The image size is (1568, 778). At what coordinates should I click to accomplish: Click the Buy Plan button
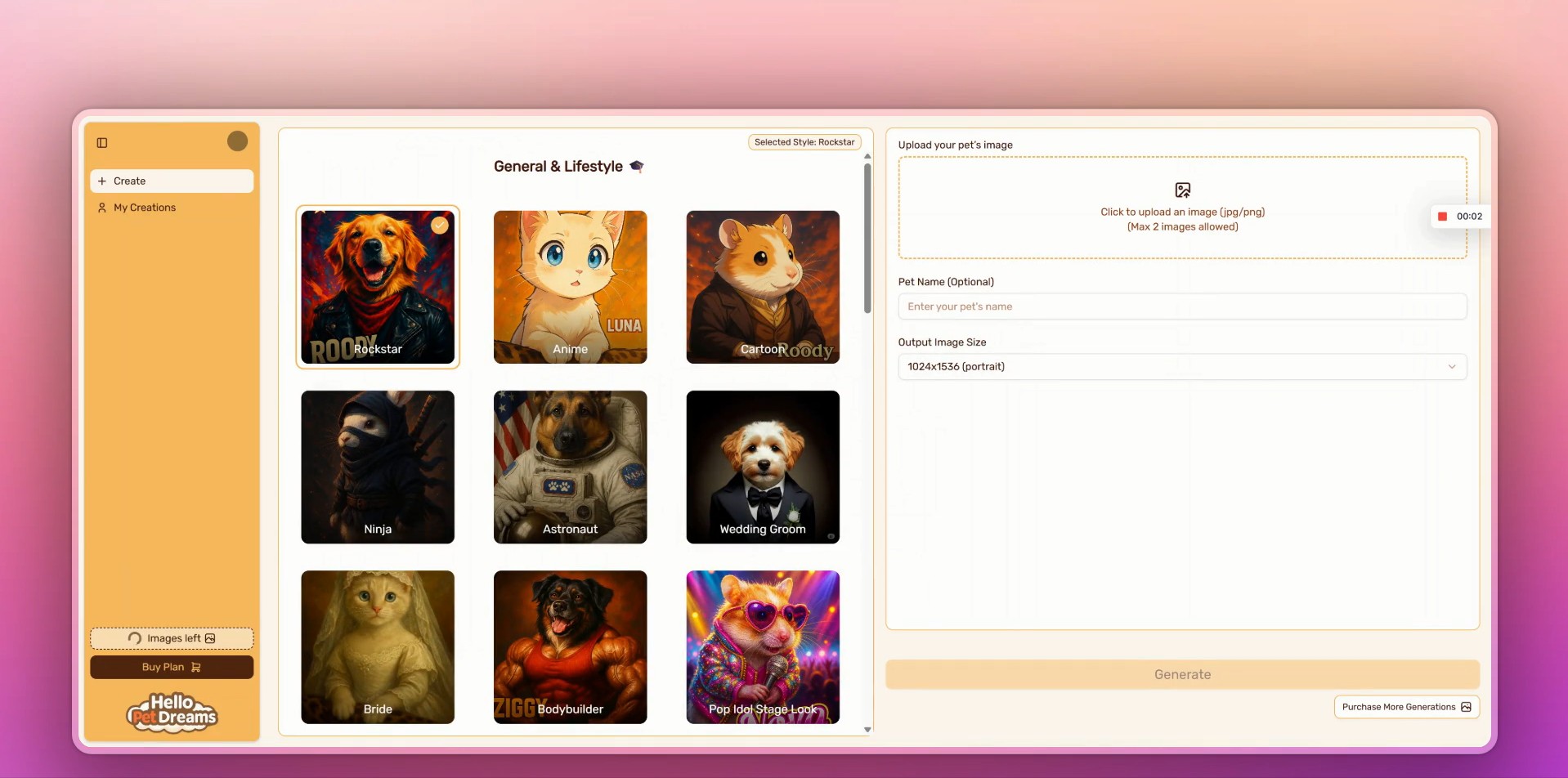[x=171, y=667]
